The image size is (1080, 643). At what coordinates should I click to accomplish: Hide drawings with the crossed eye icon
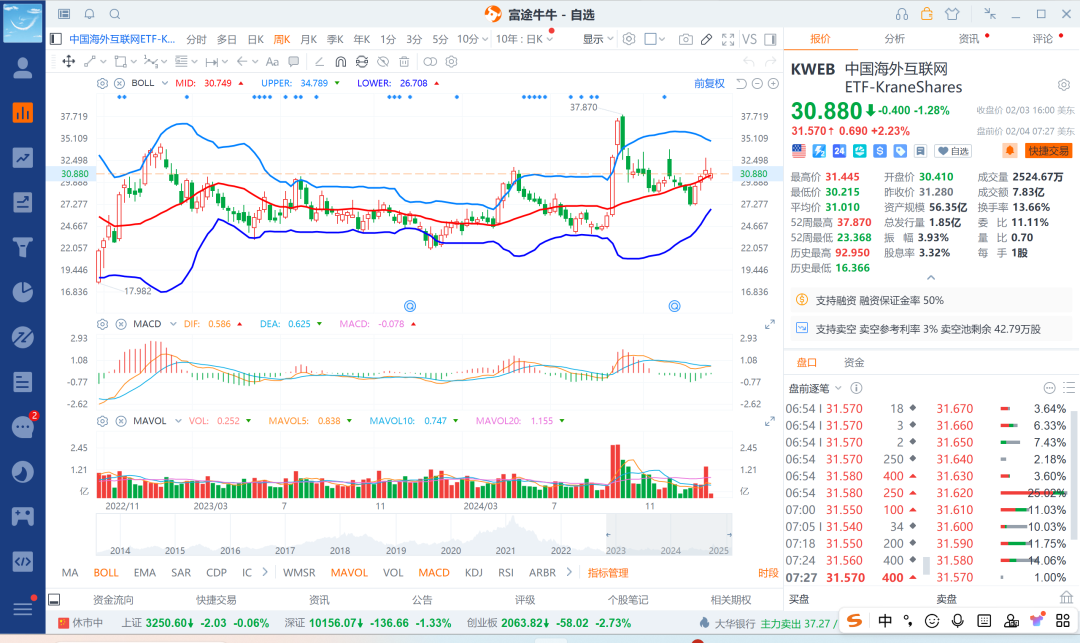(383, 61)
